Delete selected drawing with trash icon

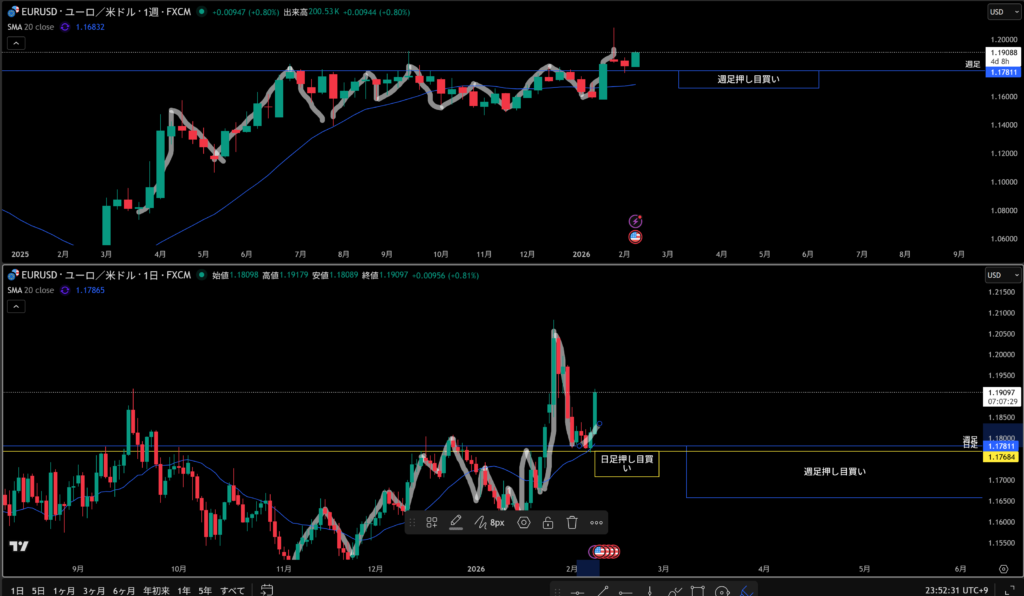point(572,522)
